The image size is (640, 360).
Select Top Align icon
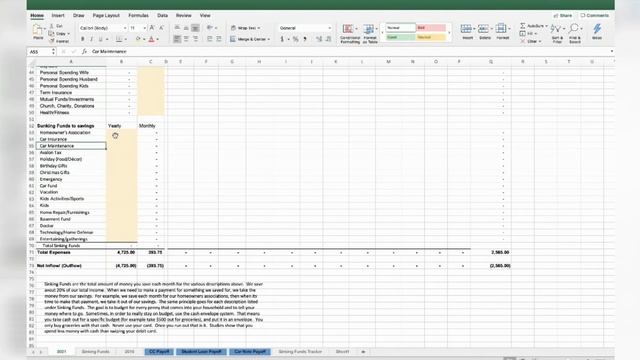(x=177, y=28)
